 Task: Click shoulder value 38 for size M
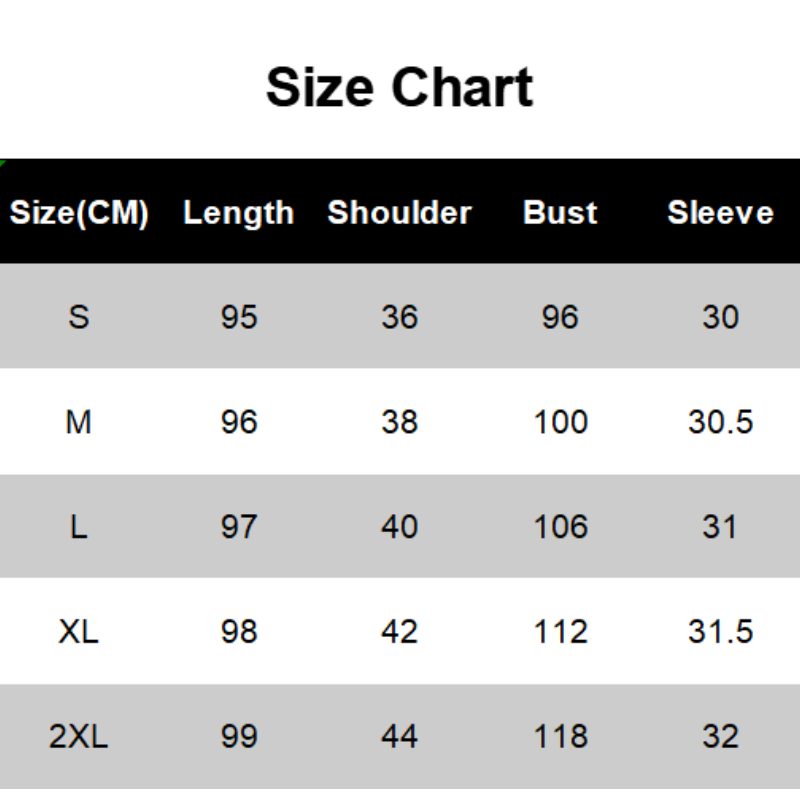(399, 422)
